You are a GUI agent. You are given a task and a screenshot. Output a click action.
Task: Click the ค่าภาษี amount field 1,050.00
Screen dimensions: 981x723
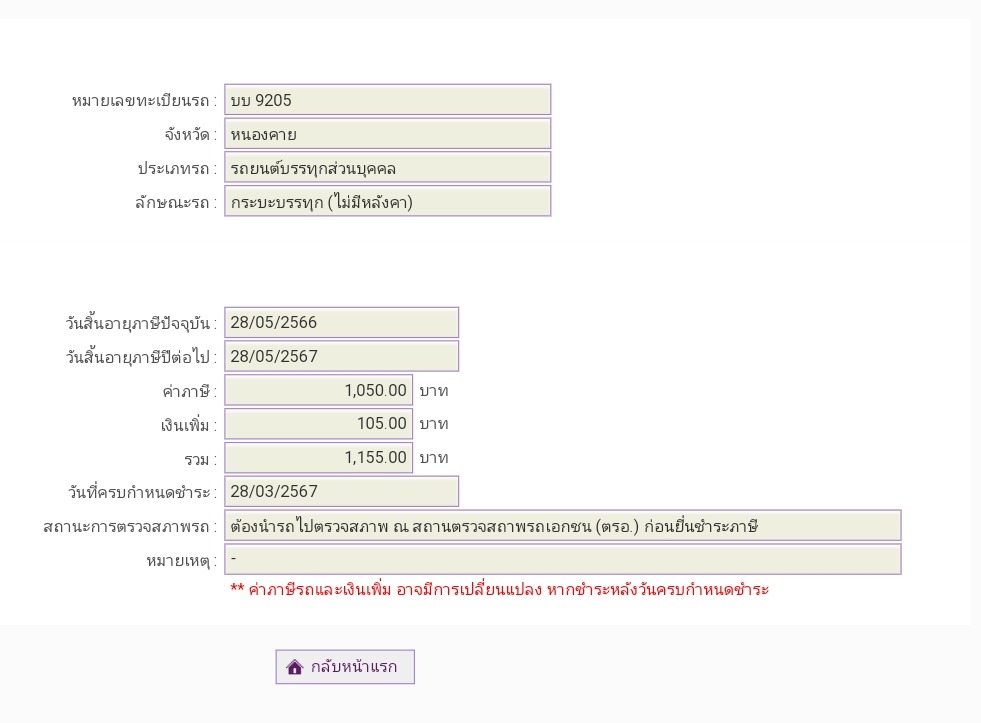point(318,390)
